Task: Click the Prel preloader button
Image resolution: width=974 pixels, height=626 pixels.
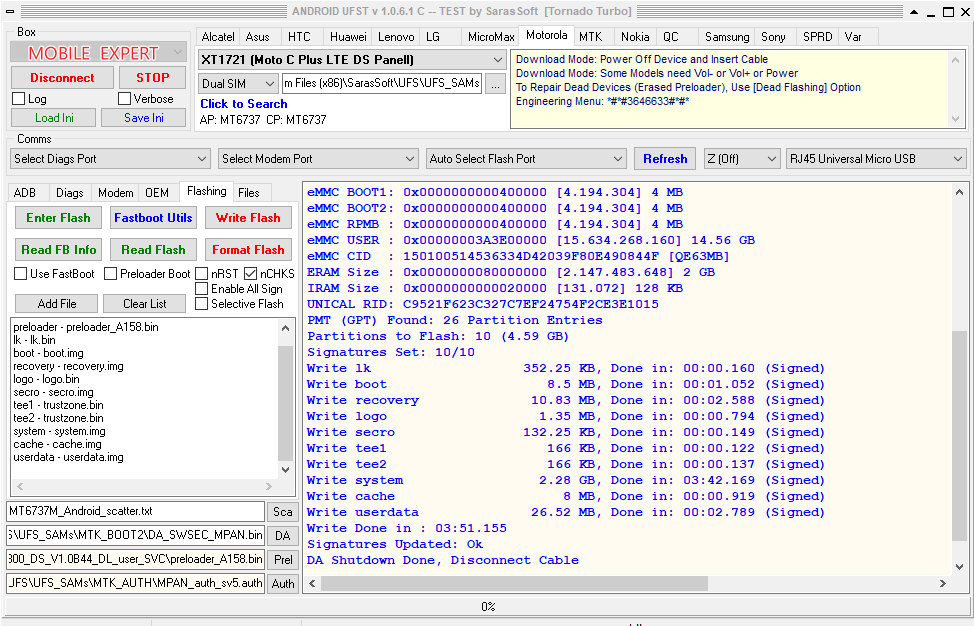Action: pyautogui.click(x=283, y=560)
